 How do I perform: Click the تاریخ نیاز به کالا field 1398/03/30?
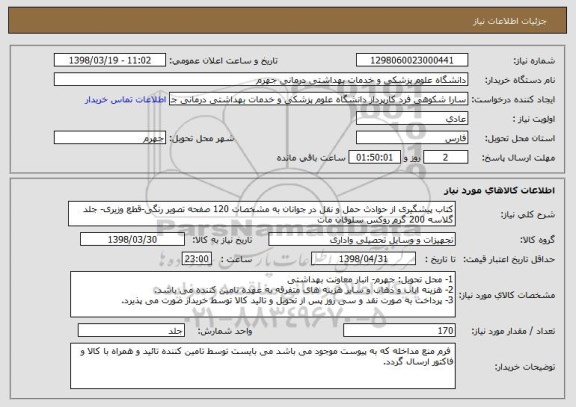tap(132, 239)
